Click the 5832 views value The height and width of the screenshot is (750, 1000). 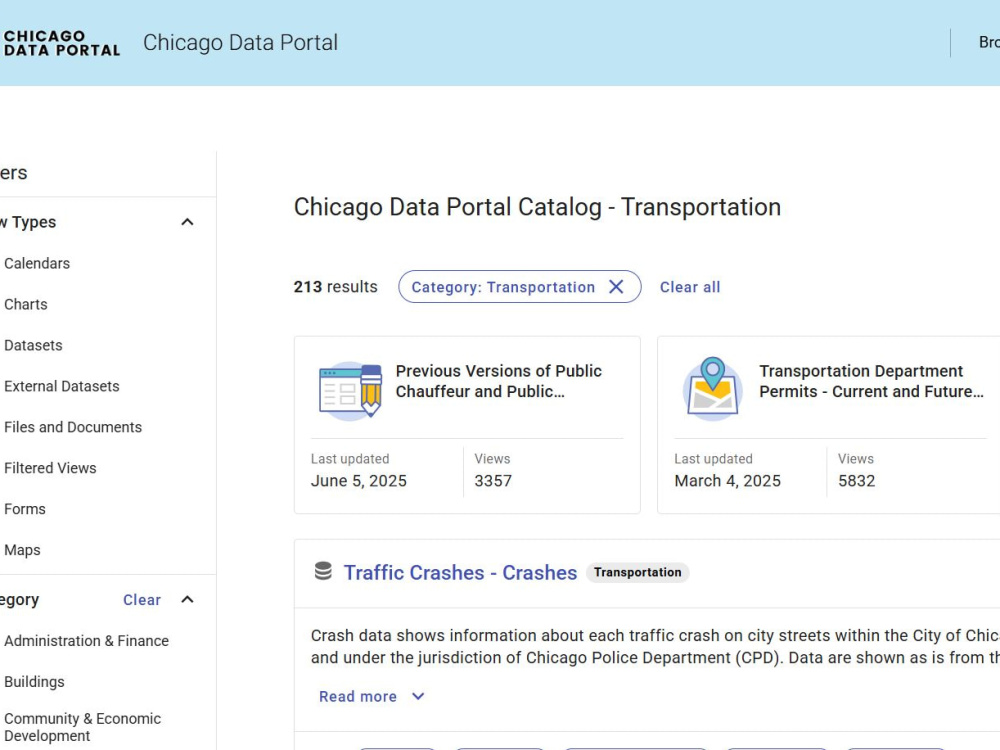coord(857,481)
